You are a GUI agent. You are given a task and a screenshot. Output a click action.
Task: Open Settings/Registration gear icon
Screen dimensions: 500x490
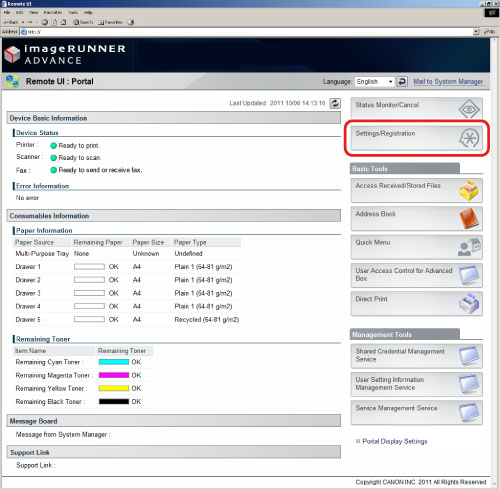[469, 138]
